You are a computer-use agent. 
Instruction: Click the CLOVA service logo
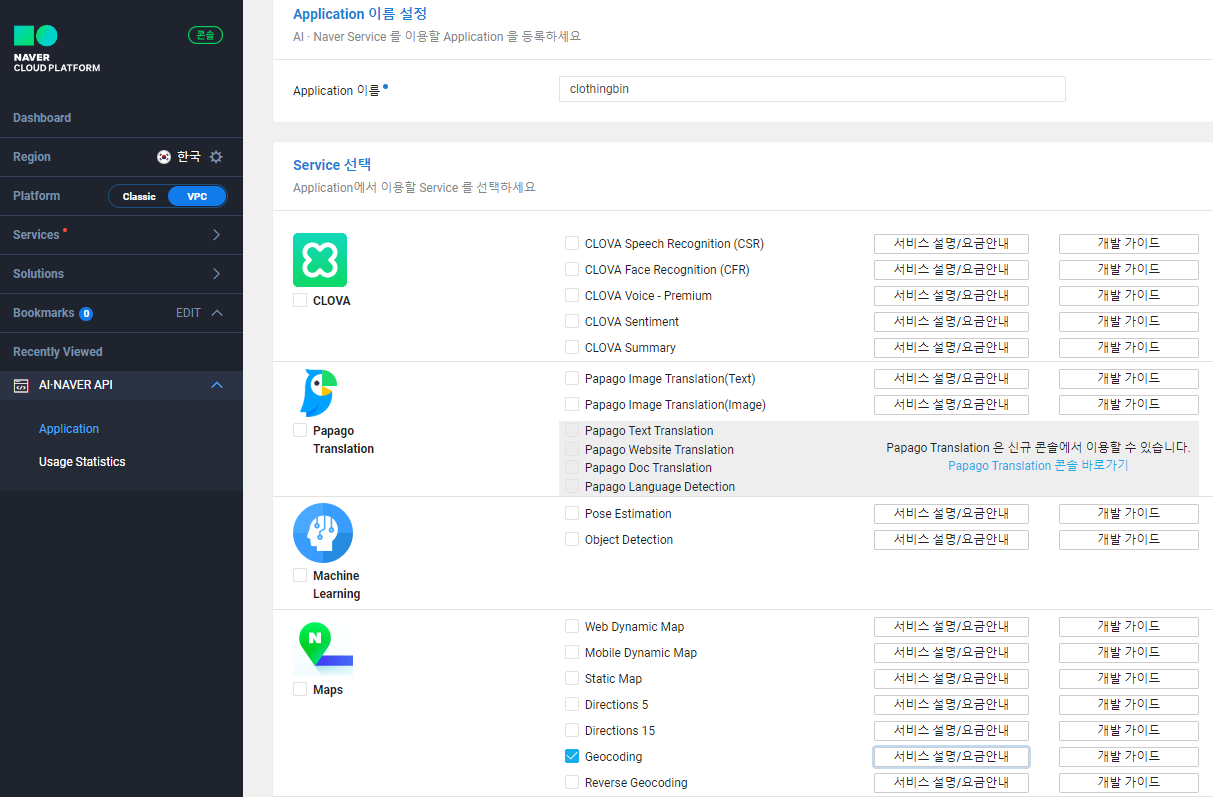(x=320, y=260)
